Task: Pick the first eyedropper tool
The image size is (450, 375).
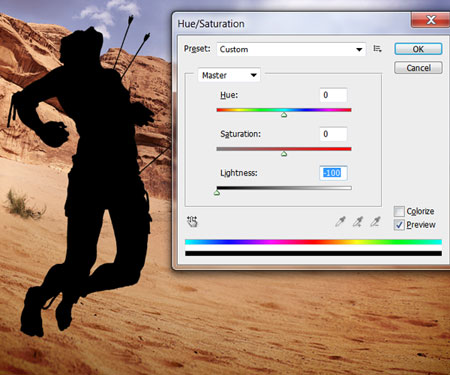Action: (340, 221)
